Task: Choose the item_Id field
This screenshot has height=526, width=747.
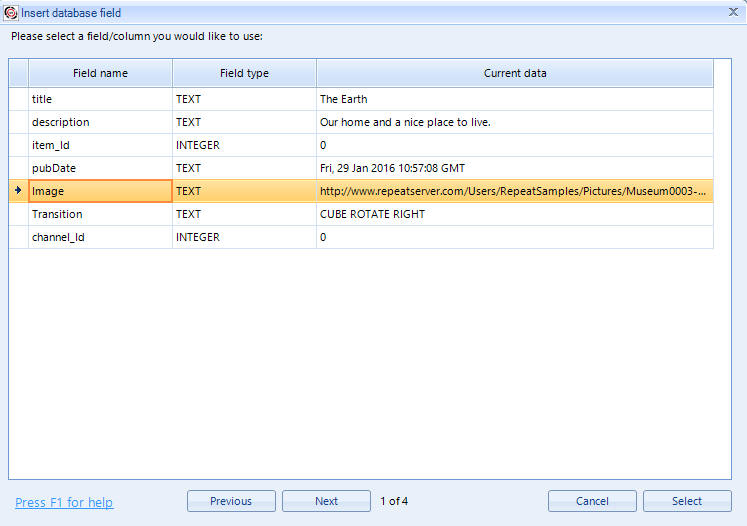Action: click(x=101, y=145)
